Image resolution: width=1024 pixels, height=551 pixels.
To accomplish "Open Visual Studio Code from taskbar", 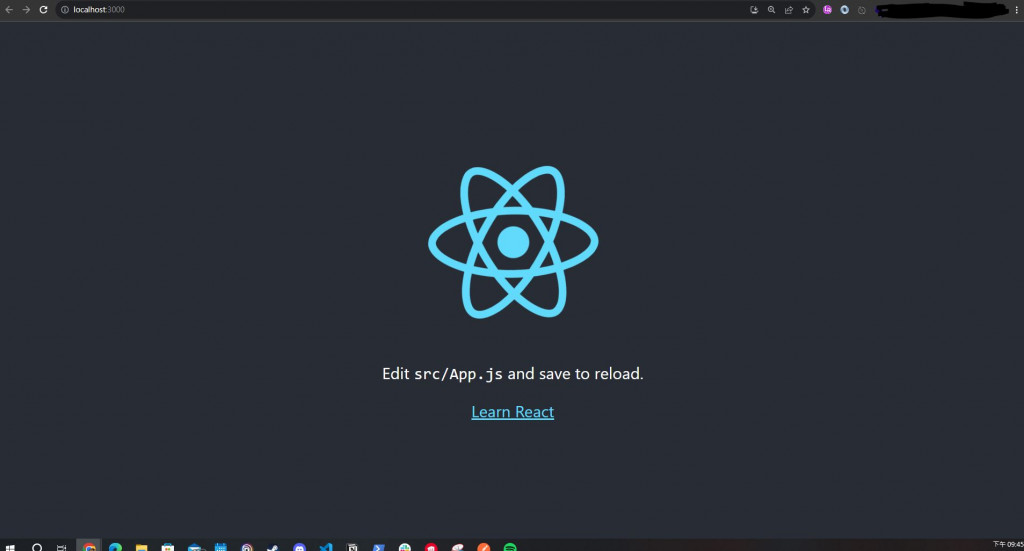I will (326, 547).
